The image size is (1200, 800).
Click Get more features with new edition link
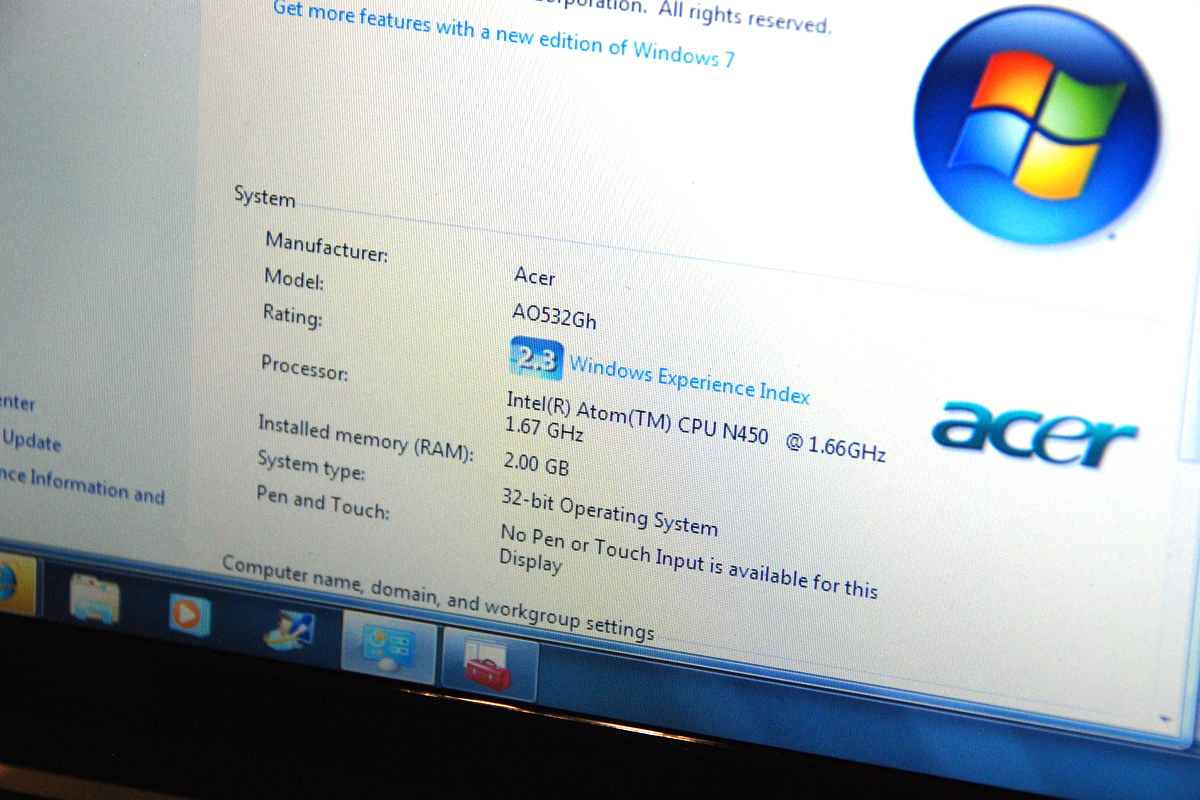click(503, 33)
